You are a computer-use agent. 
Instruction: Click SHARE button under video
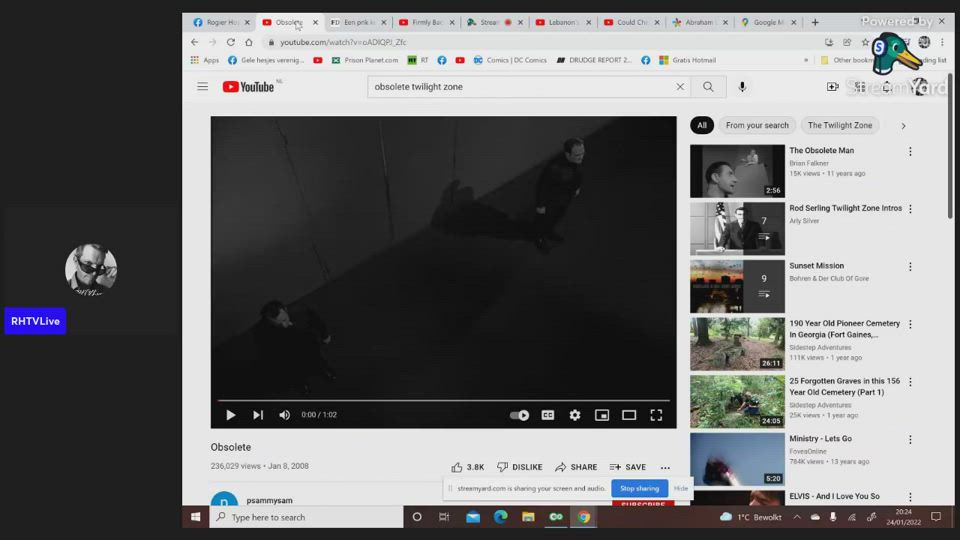tap(576, 467)
